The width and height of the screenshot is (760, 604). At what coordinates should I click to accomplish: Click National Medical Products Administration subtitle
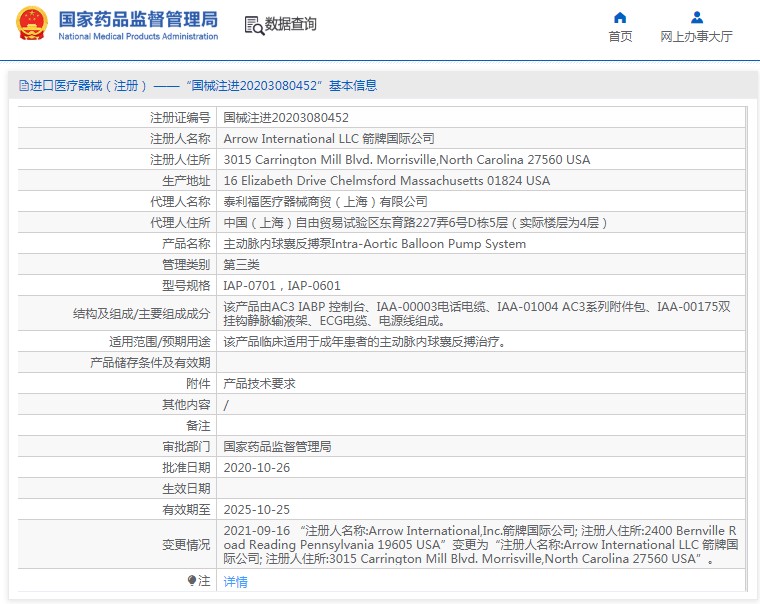coord(138,36)
